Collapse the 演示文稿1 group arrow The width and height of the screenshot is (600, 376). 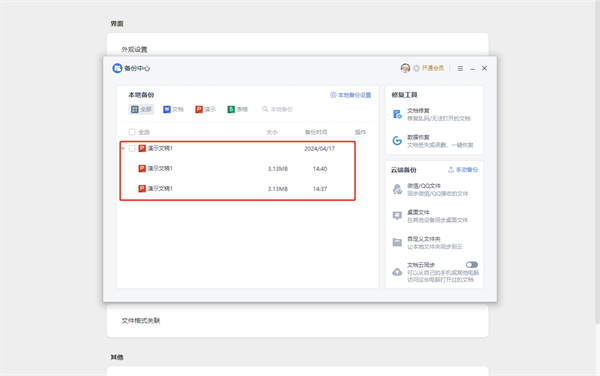(123, 148)
